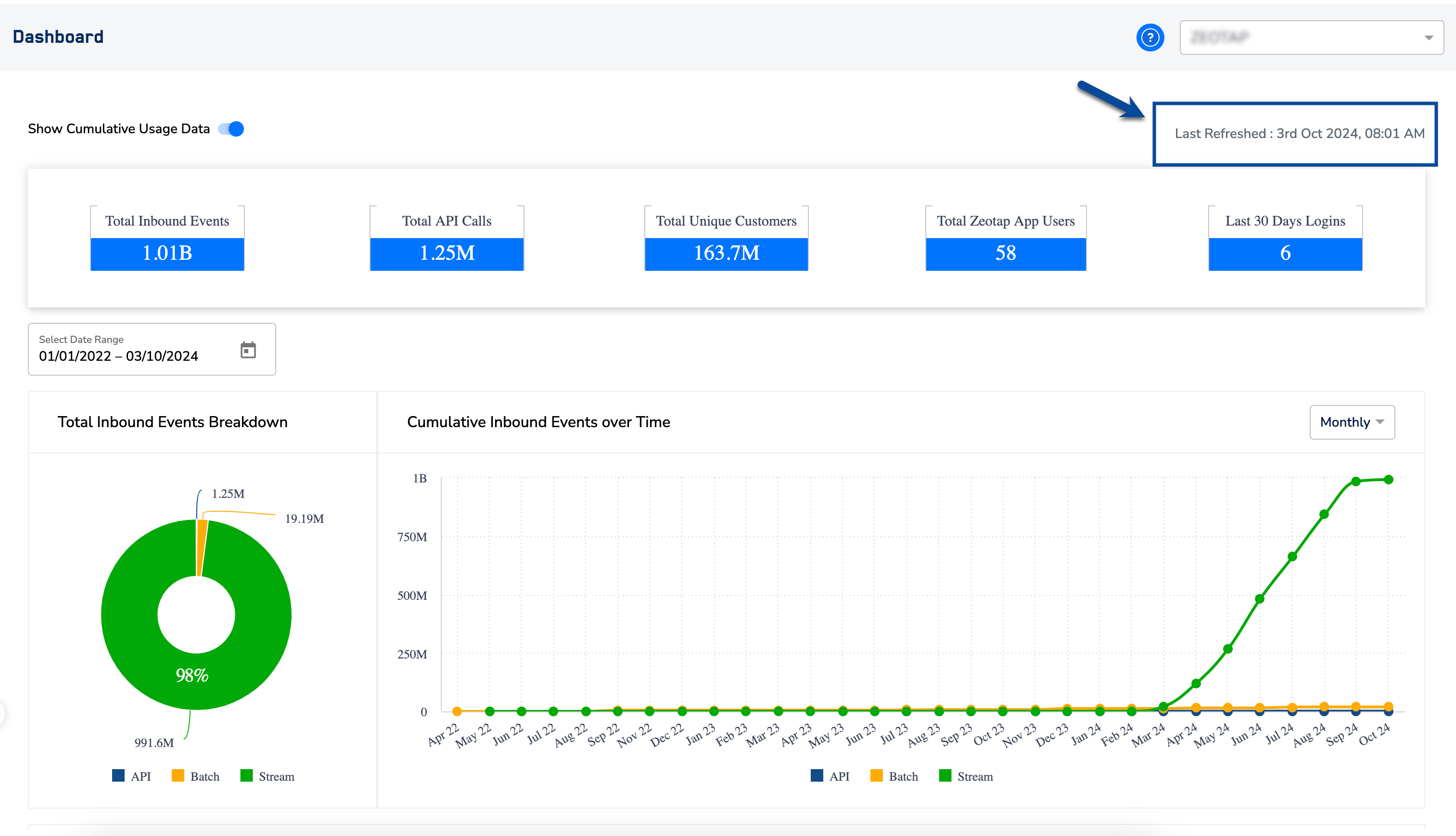Expand the Monthly interval dropdown
This screenshot has height=836, width=1456.
coord(1352,422)
